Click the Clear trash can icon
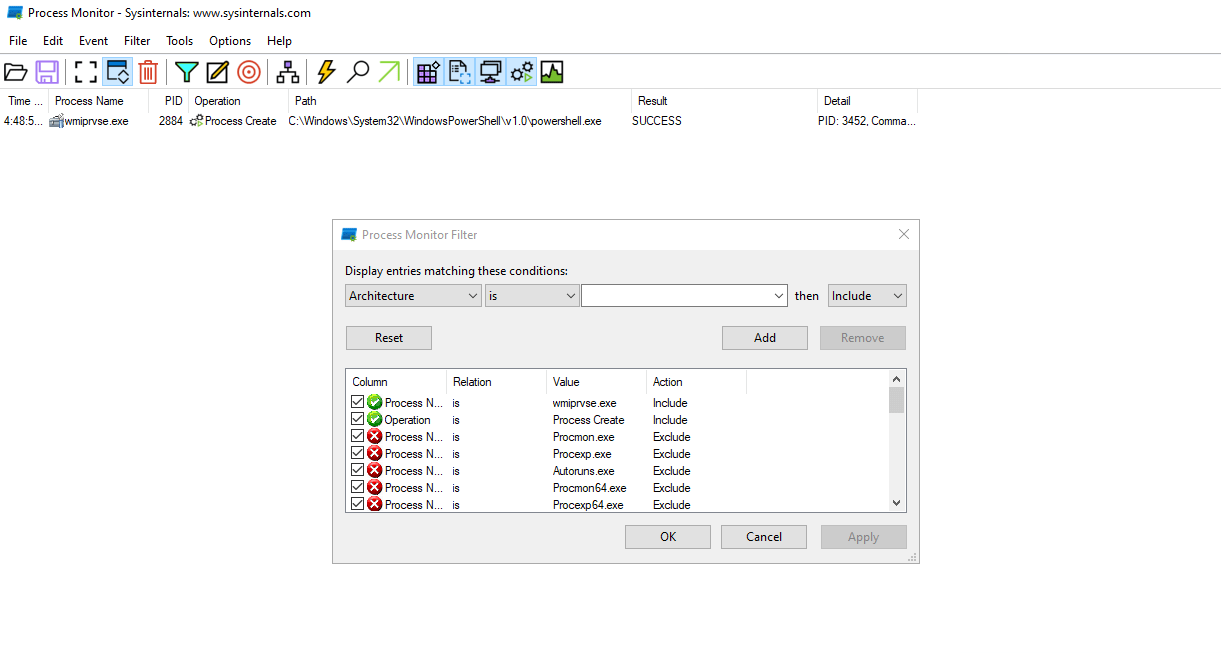The image size is (1222, 653). (148, 72)
